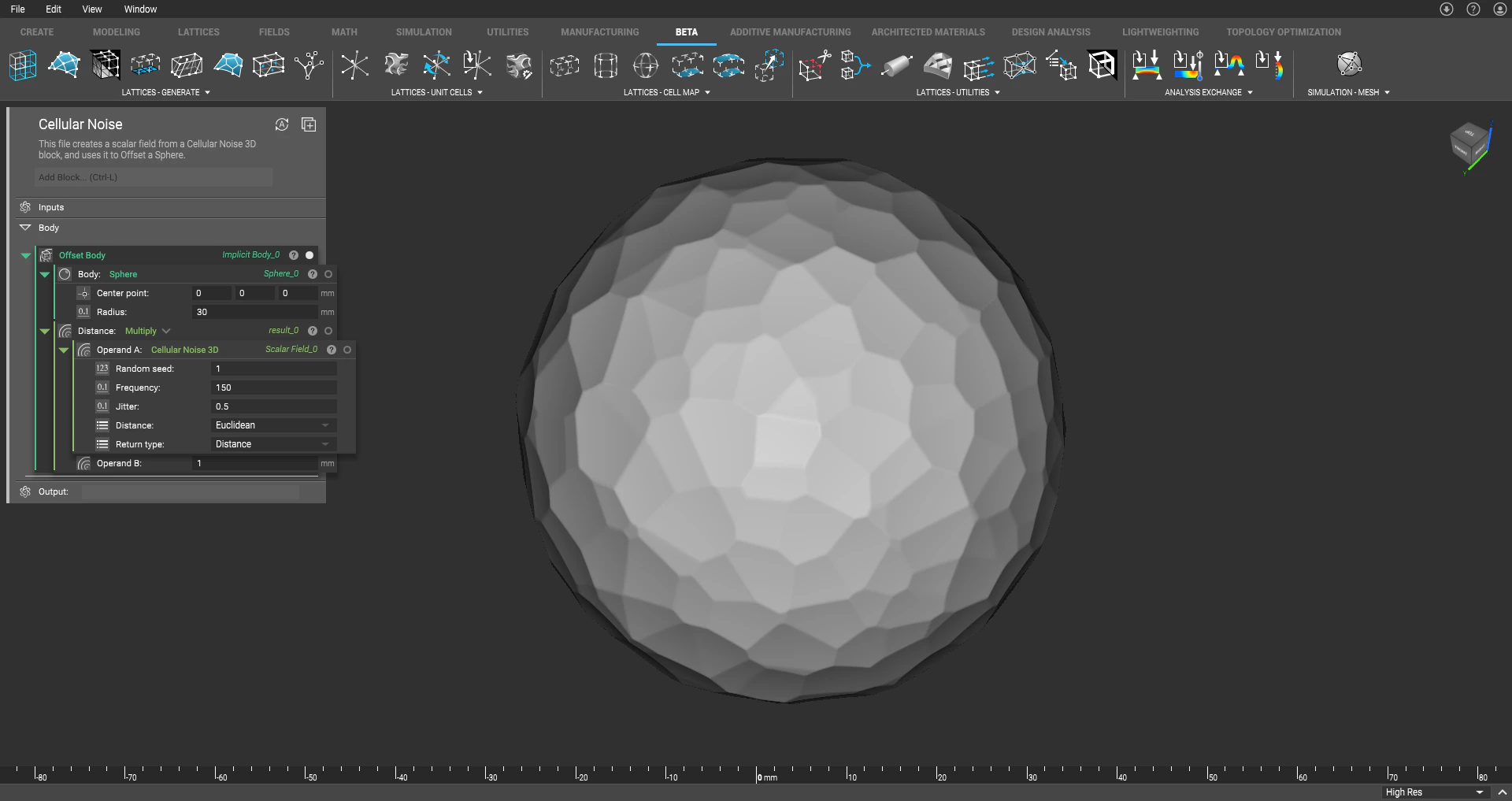Image resolution: width=1512 pixels, height=801 pixels.
Task: Select the cylinder unit cell tool
Action: (x=606, y=65)
